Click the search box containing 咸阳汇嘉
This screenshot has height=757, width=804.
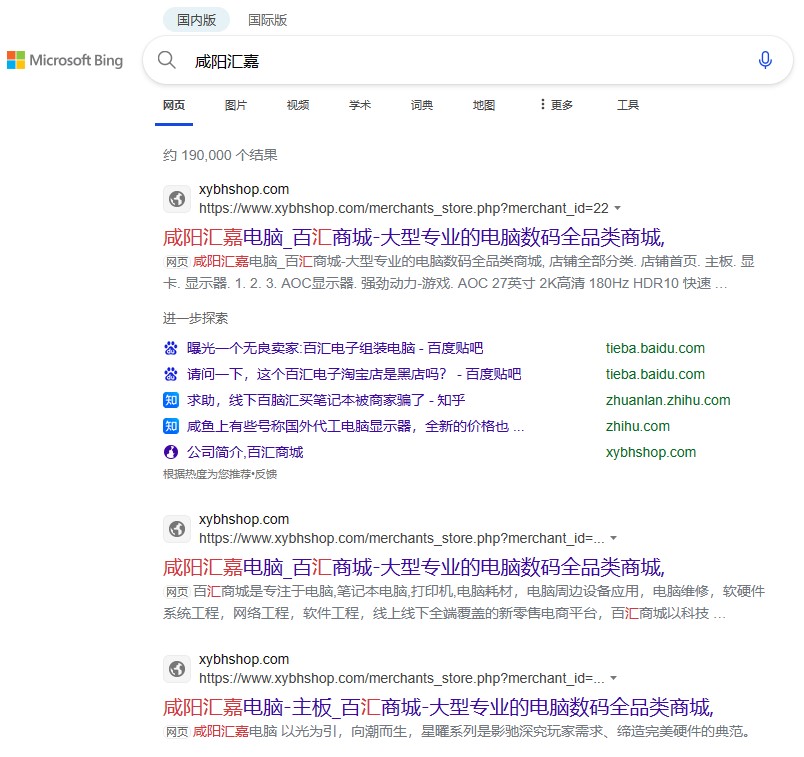tap(467, 61)
